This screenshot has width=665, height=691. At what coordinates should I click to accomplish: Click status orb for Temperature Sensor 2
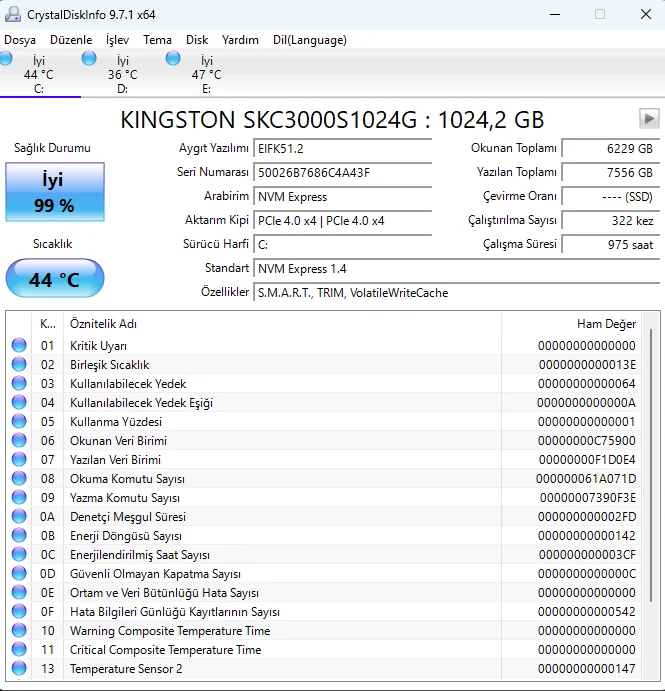pyautogui.click(x=19, y=669)
